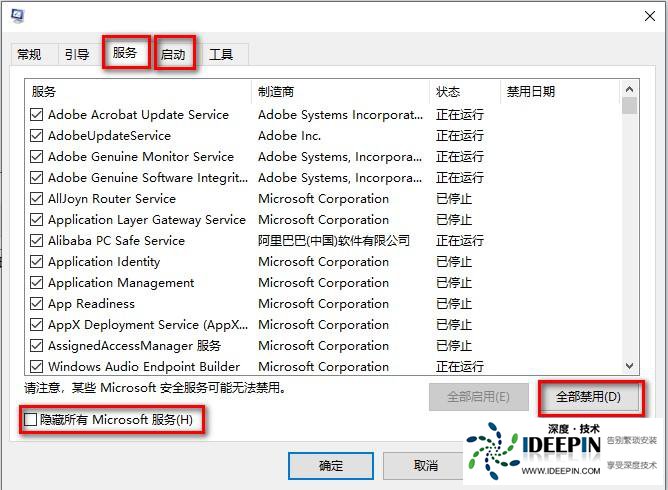
Task: Toggle Windows Audio Endpoint Builder checkbox
Action: click(x=37, y=366)
